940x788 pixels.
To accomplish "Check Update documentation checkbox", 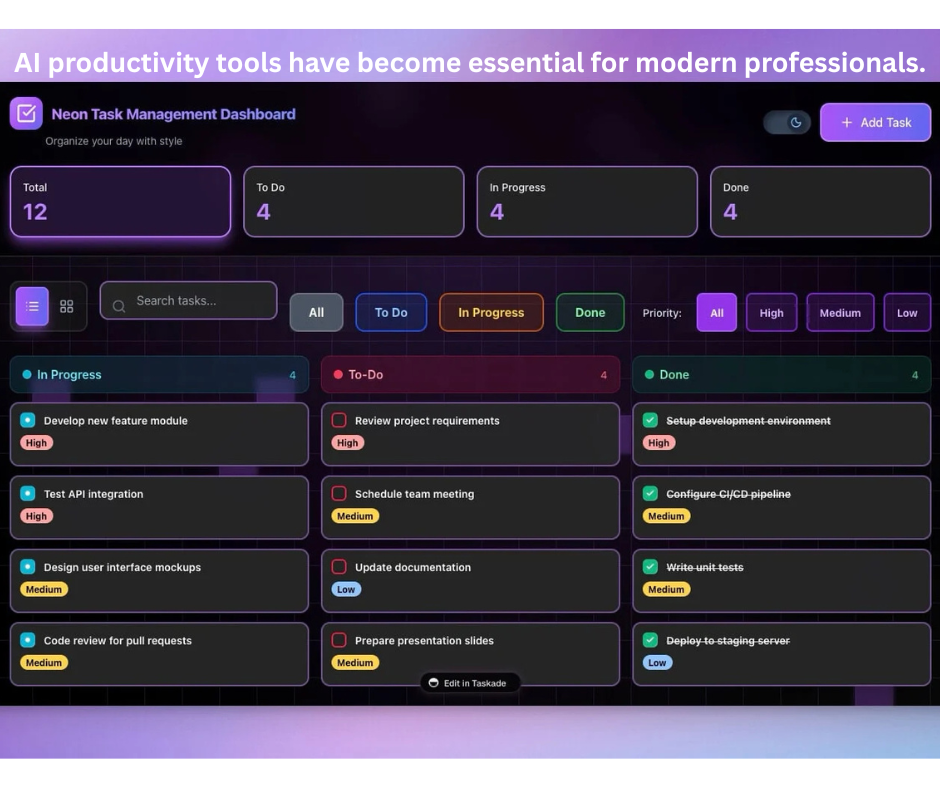I will (x=339, y=566).
